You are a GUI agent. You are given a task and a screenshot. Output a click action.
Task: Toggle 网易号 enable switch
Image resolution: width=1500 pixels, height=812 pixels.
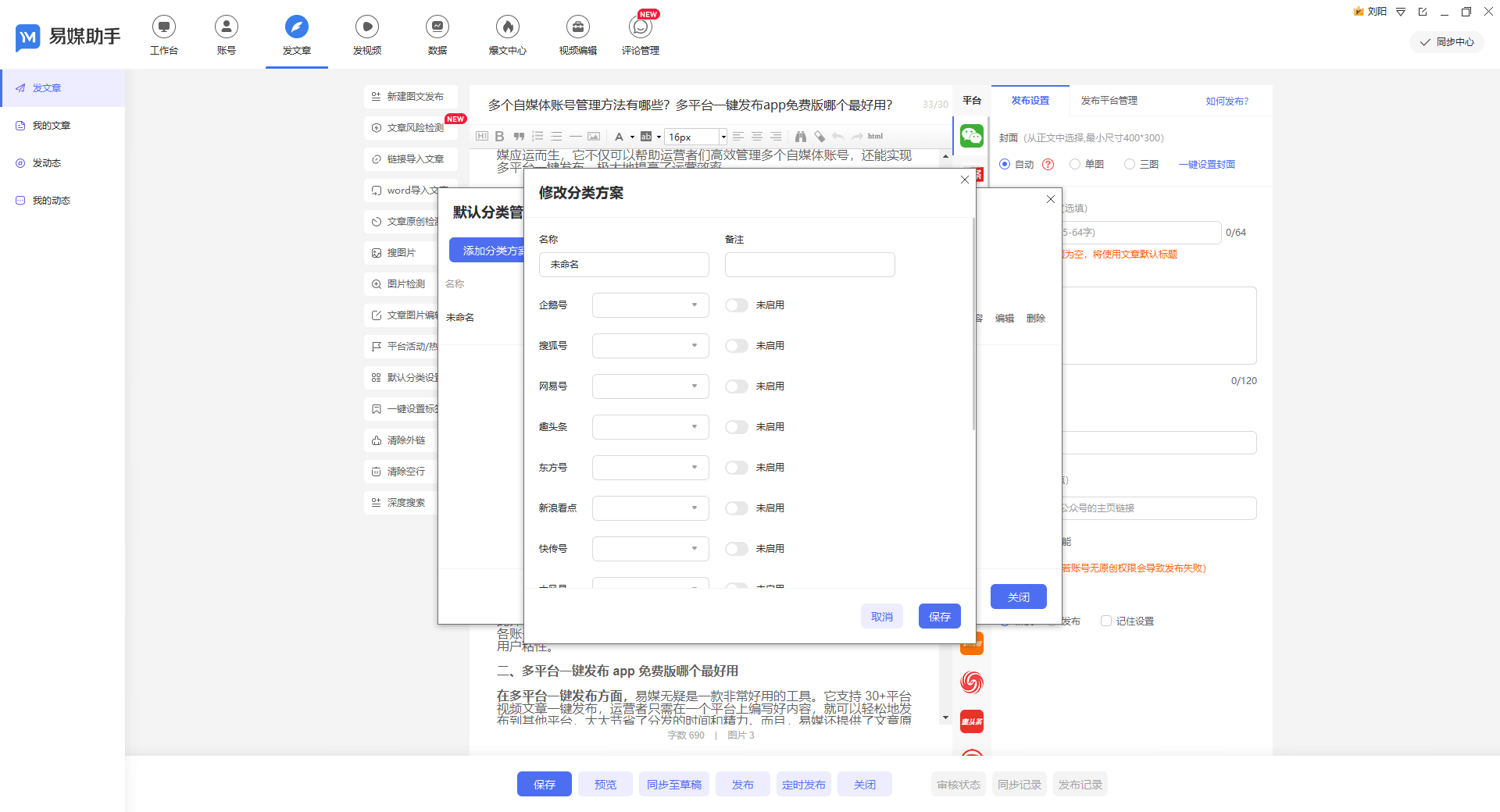click(737, 386)
